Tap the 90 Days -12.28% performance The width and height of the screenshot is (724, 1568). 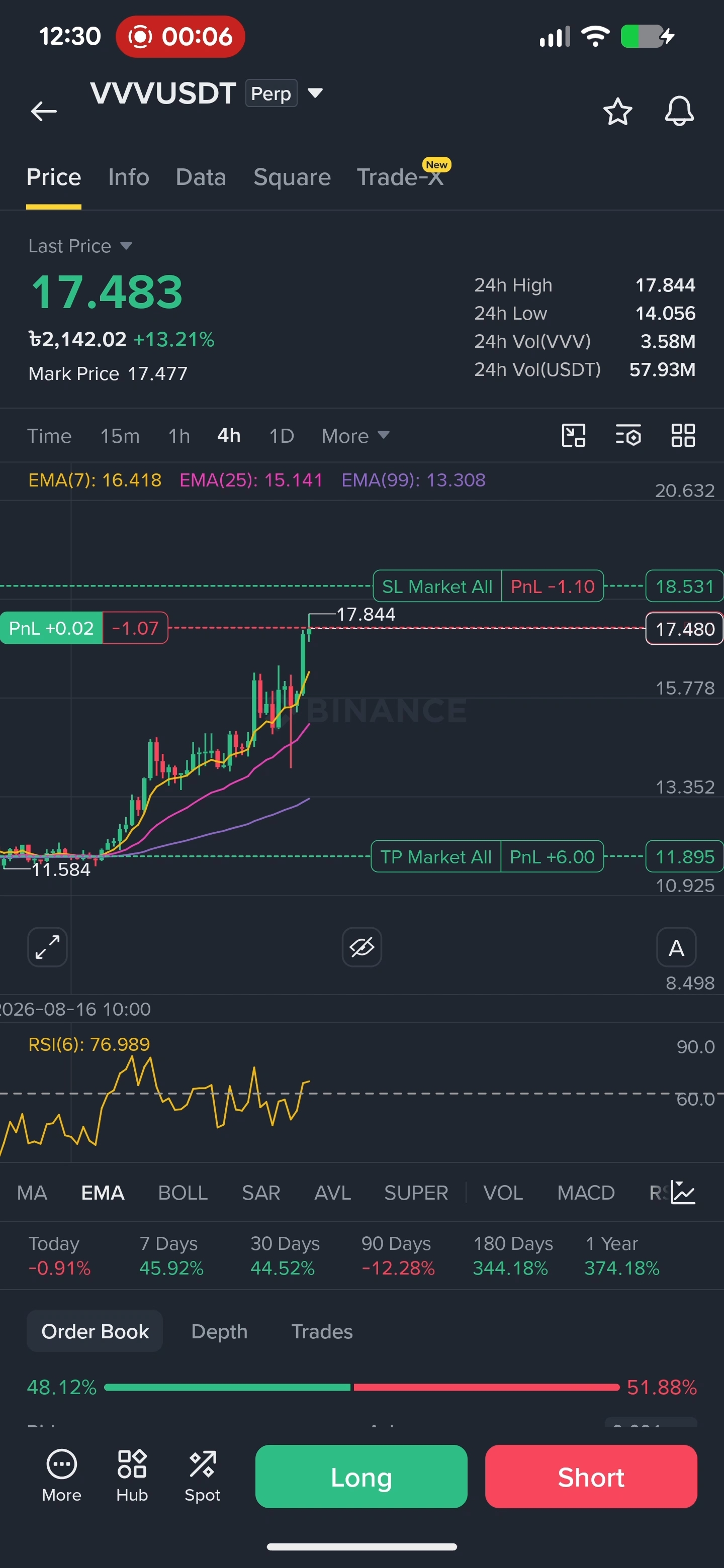tap(398, 1256)
